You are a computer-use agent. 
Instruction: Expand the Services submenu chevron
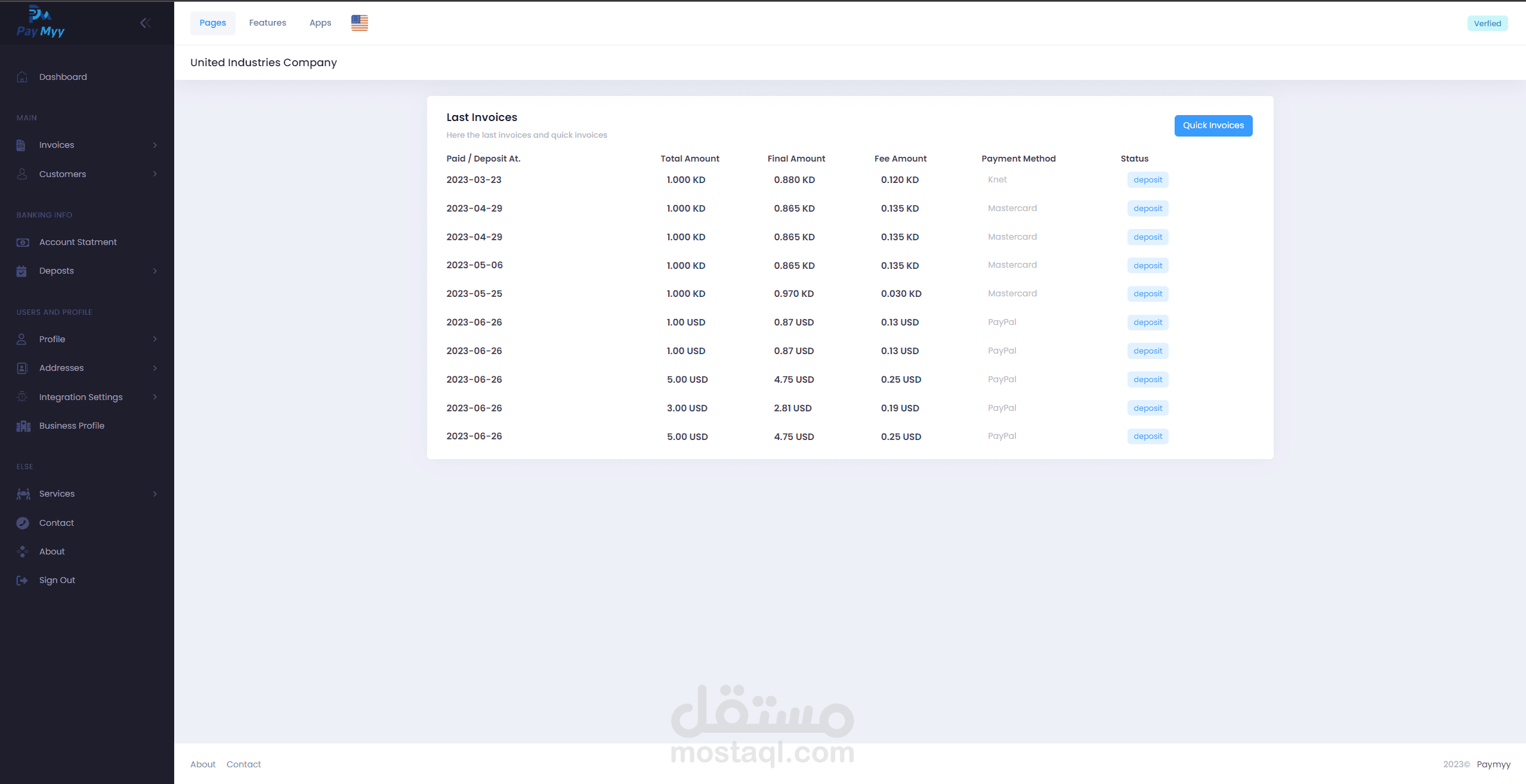[x=155, y=494]
